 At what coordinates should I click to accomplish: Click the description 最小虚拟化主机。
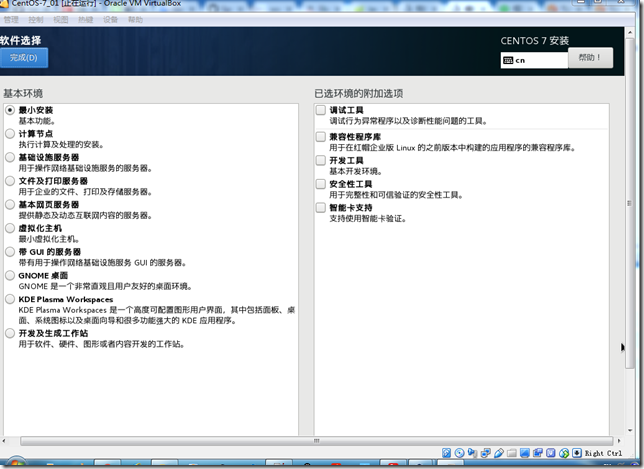pos(49,239)
